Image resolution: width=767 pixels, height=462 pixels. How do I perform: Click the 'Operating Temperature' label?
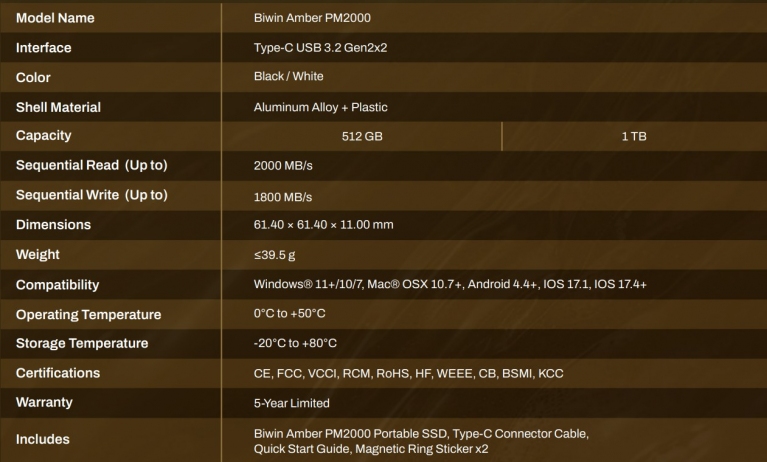89,315
